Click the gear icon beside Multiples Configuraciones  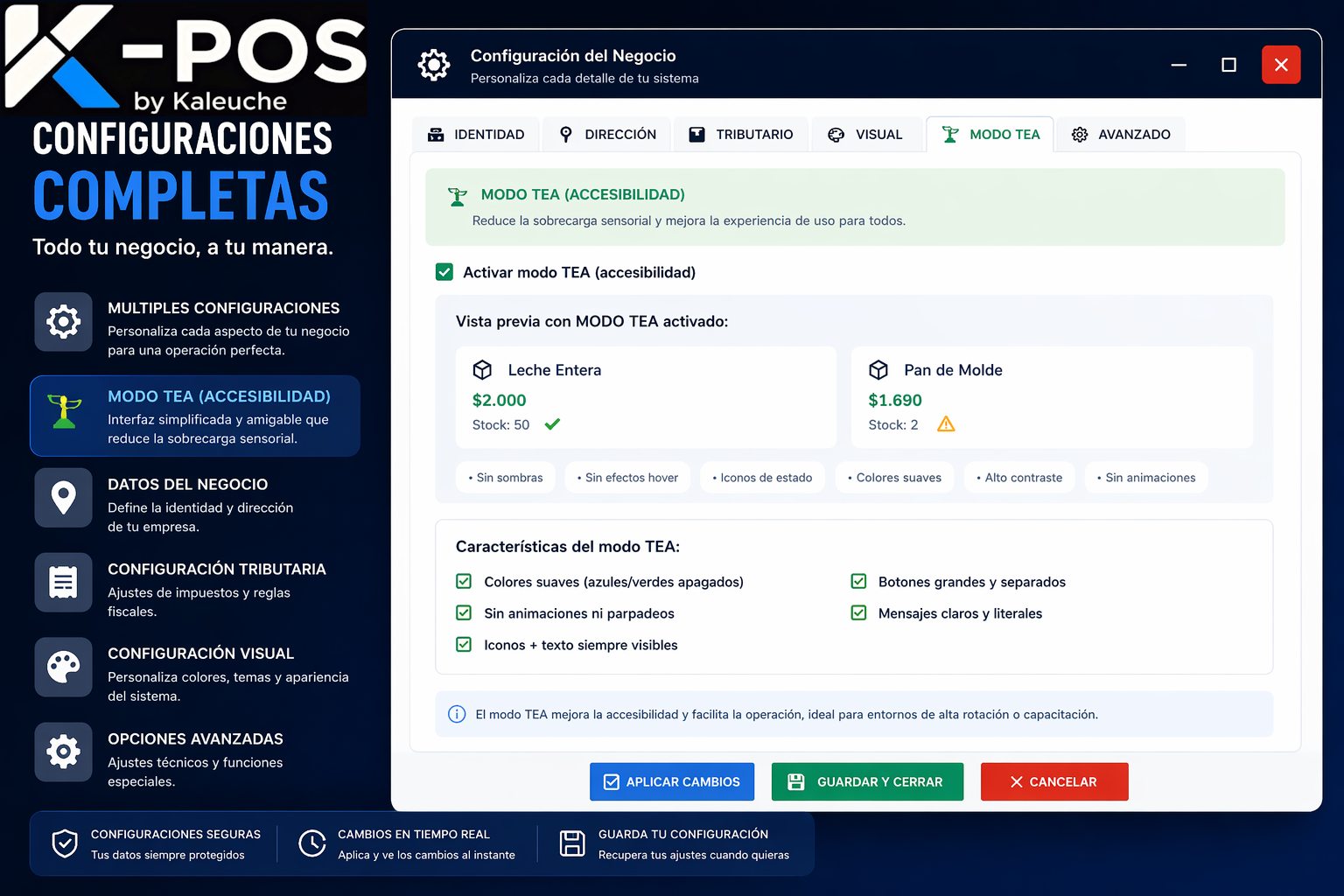[x=63, y=322]
